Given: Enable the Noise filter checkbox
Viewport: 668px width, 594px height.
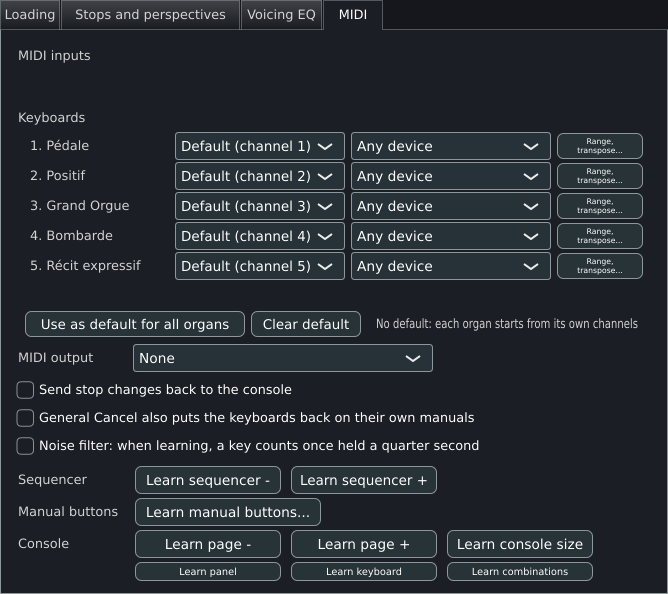Looking at the screenshot, I should point(25,446).
